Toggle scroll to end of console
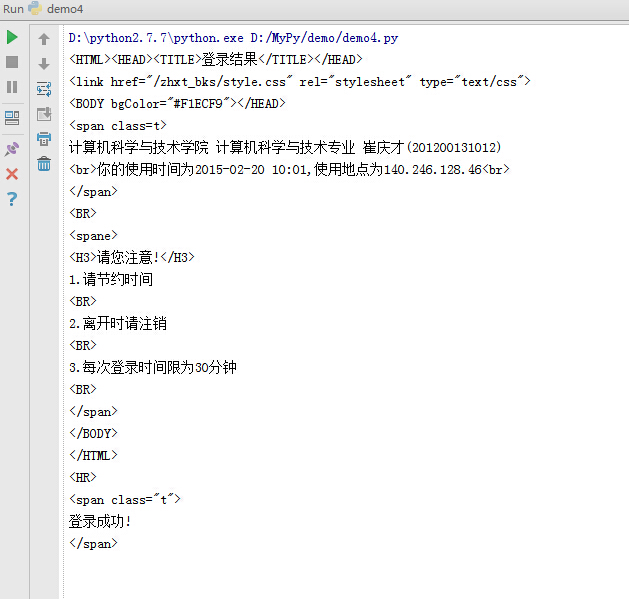Image resolution: width=629 pixels, height=603 pixels. (44, 114)
